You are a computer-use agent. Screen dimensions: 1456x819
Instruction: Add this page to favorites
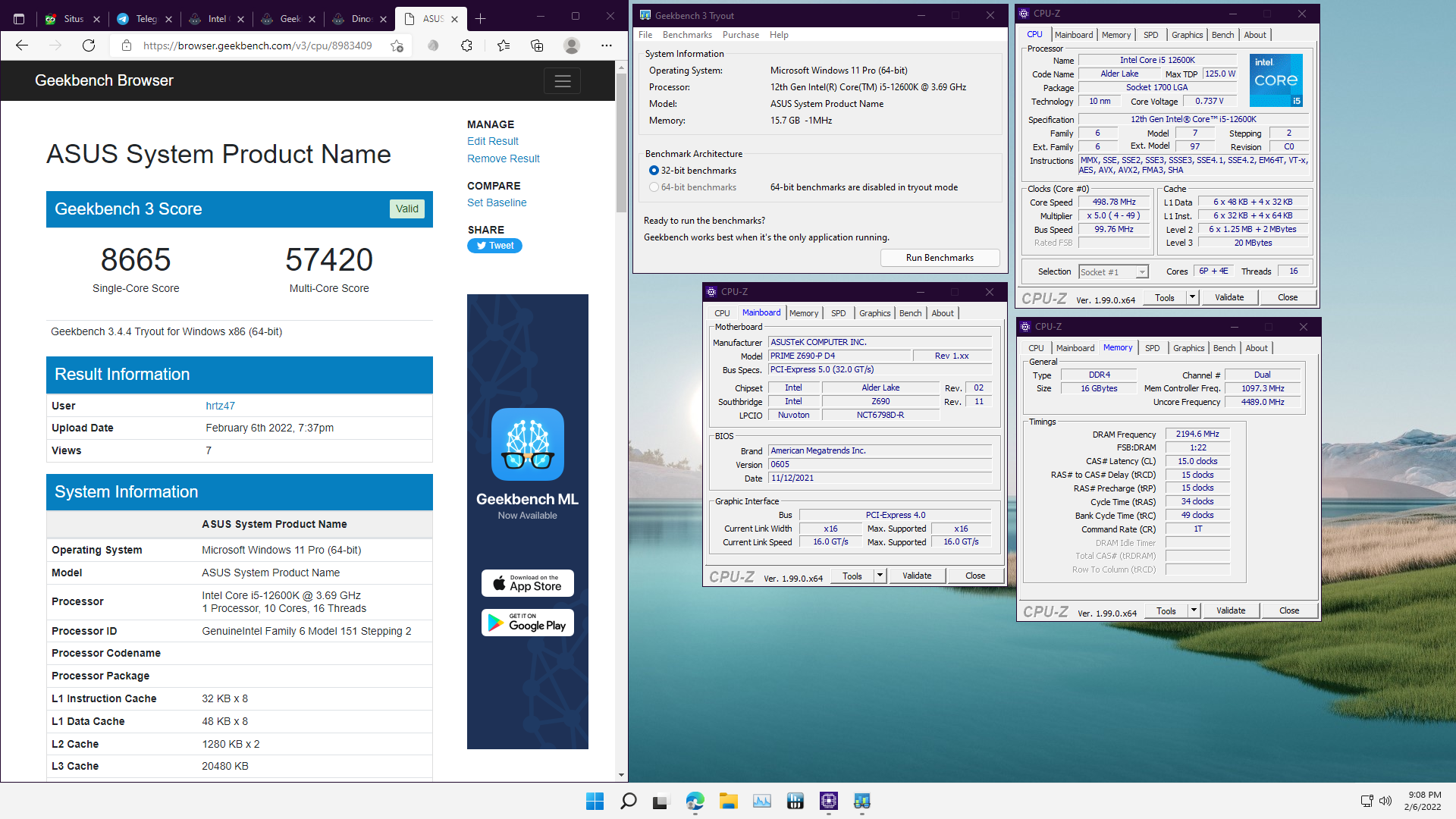397,45
